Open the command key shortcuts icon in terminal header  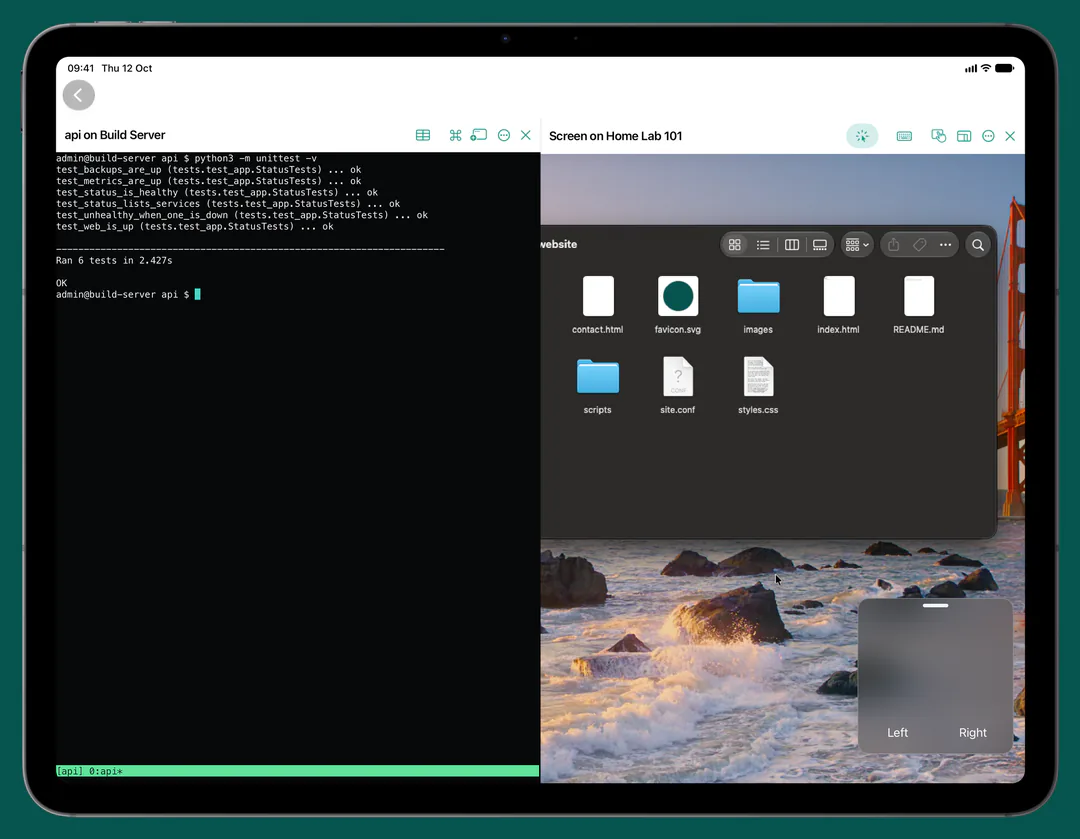click(x=455, y=135)
